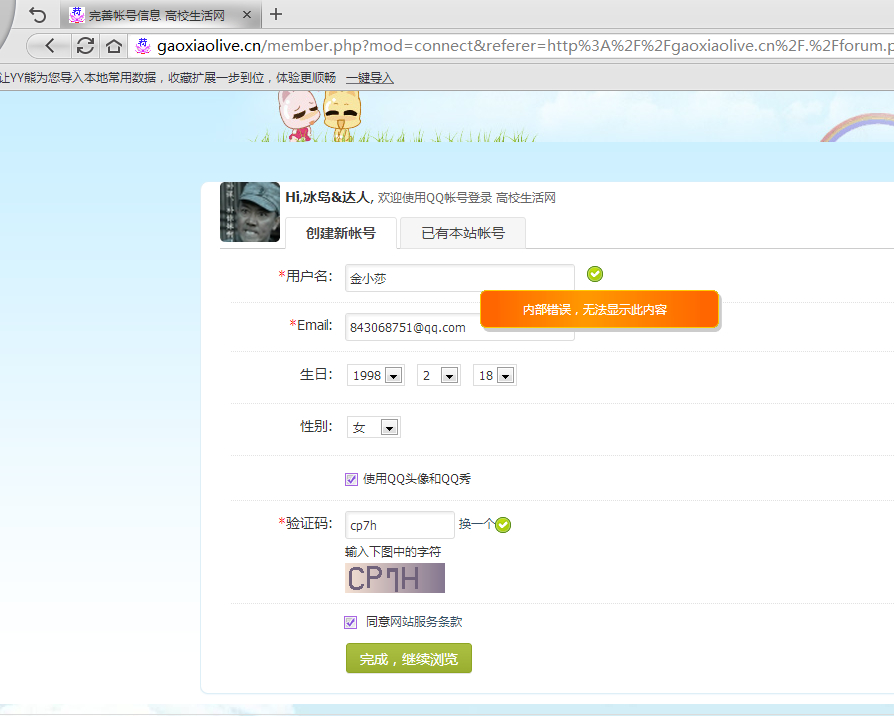
Task: Open a new tab with plus button
Action: click(276, 14)
